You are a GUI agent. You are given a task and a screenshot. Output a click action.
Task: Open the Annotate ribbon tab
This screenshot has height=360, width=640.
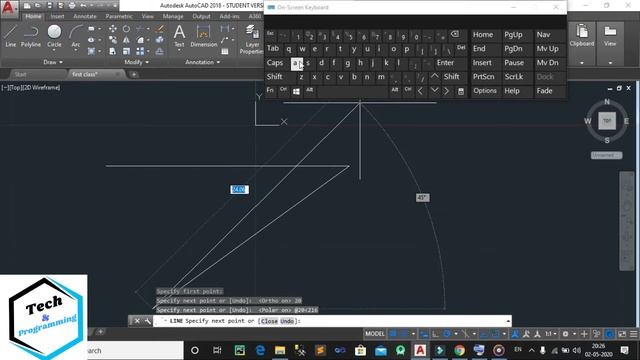tap(85, 16)
